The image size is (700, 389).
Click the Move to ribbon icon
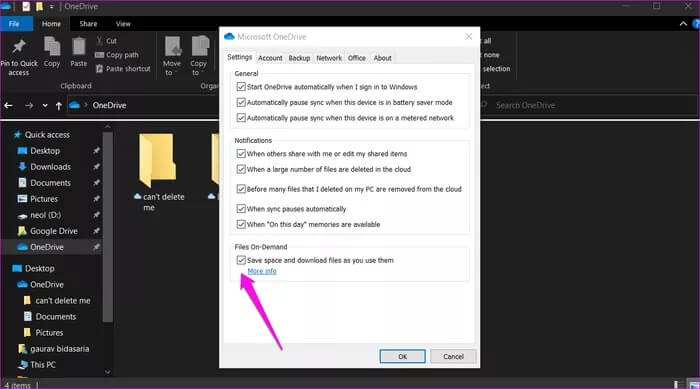172,46
